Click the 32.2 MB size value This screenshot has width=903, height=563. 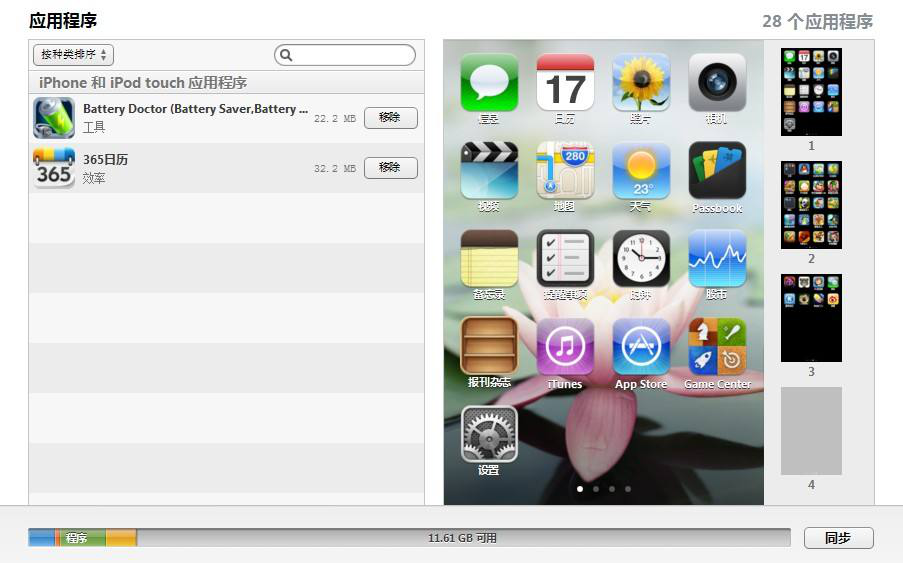tap(335, 169)
